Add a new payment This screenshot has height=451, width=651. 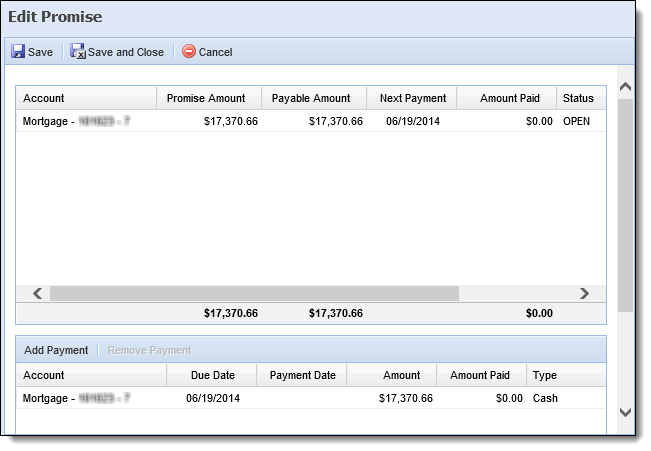56,351
